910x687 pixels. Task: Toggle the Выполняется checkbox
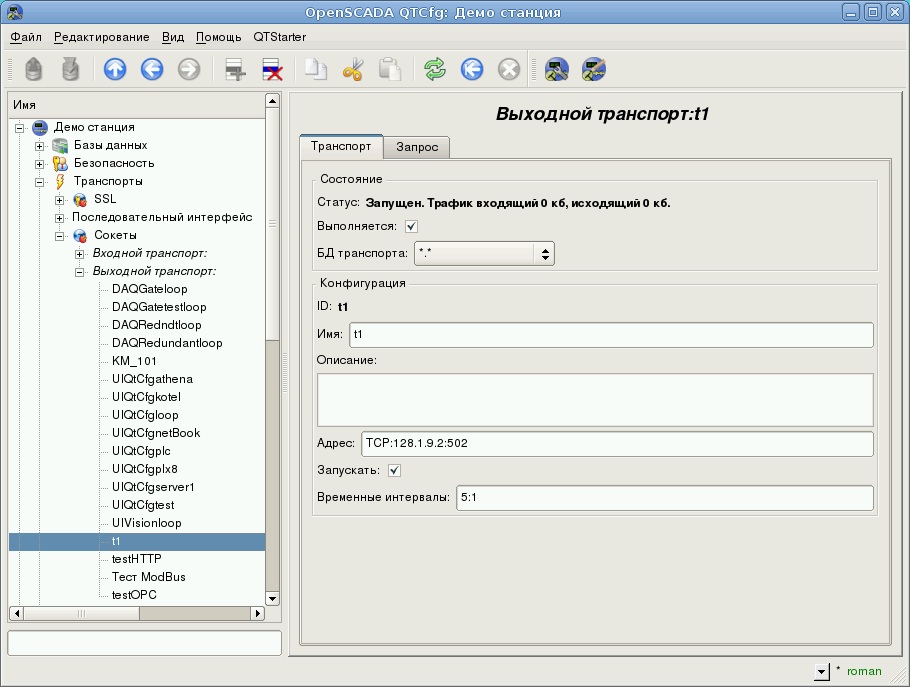click(x=411, y=227)
